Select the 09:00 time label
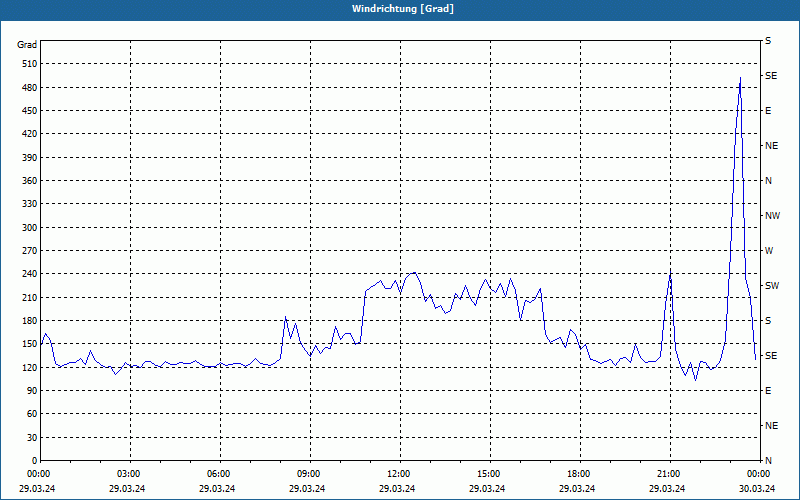The height and width of the screenshot is (500, 800). coord(310,474)
